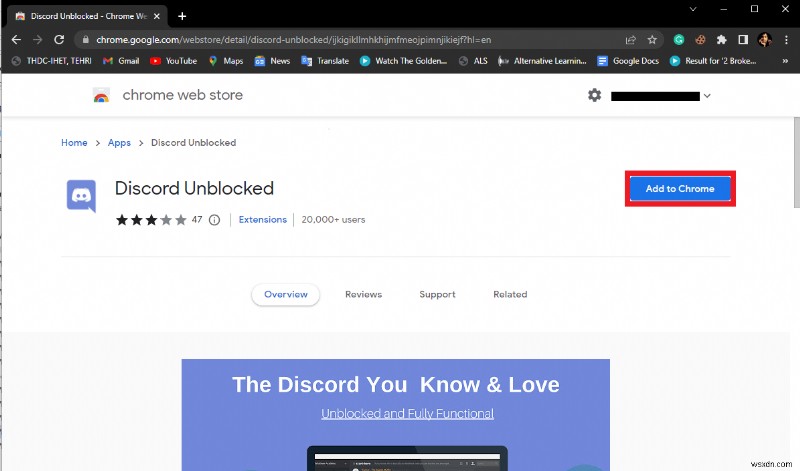Screen dimensions: 800x471
Task: Go to Home breadcrumb link
Action: 74,143
